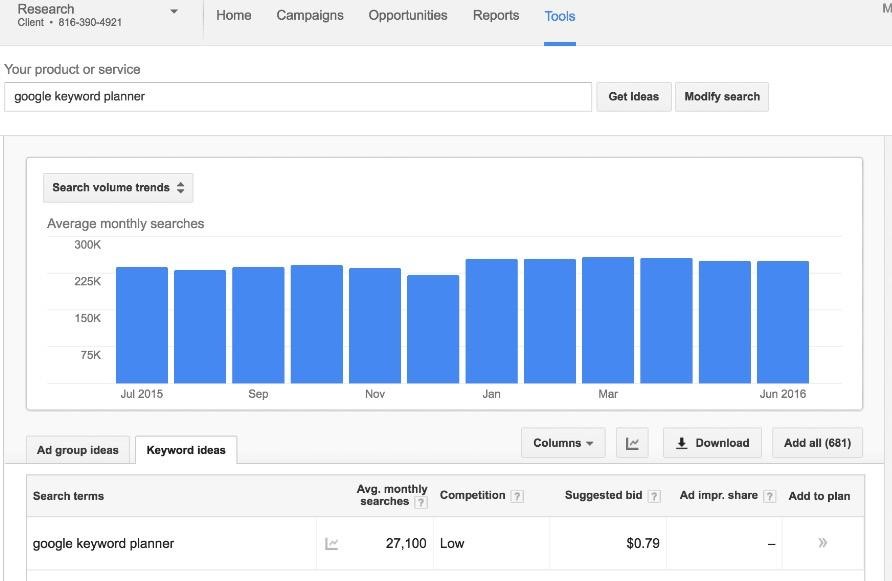The width and height of the screenshot is (892, 581).
Task: Sort by Avg. monthly searches header
Action: point(391,495)
